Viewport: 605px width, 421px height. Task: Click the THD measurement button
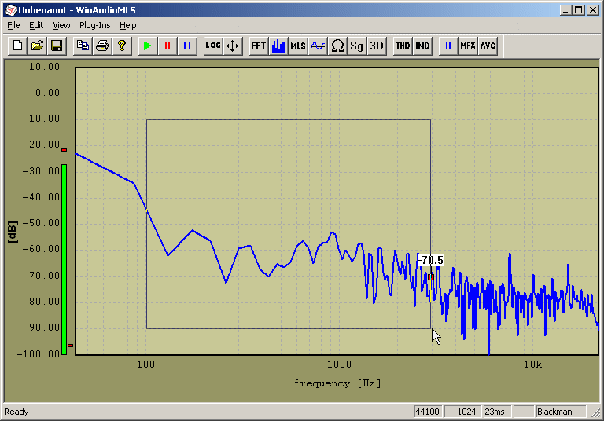tap(403, 46)
